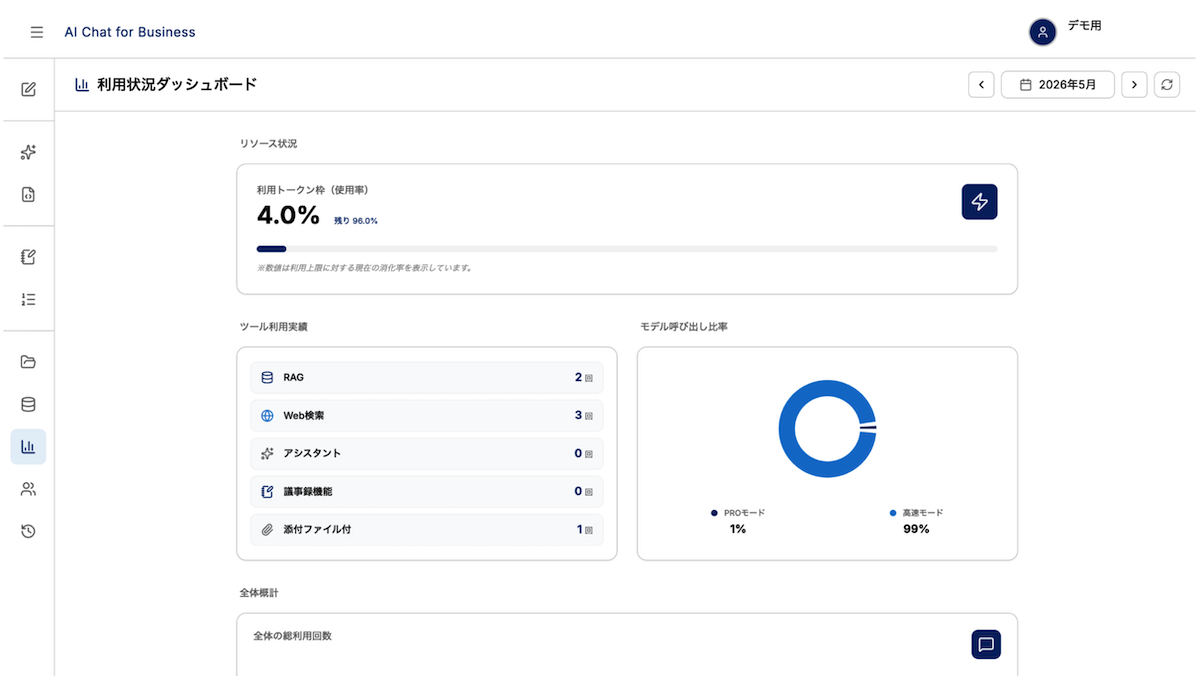
Task: Click the bar chart icon beside dashboard title
Action: coord(82,85)
